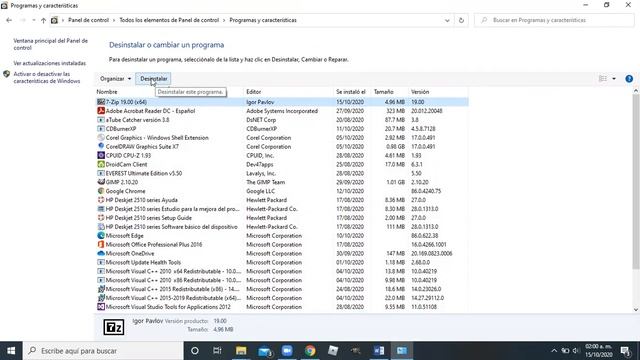Select HP Deskjet 2510 series Setup Guide
The height and width of the screenshot is (360, 640).
pos(282,218)
